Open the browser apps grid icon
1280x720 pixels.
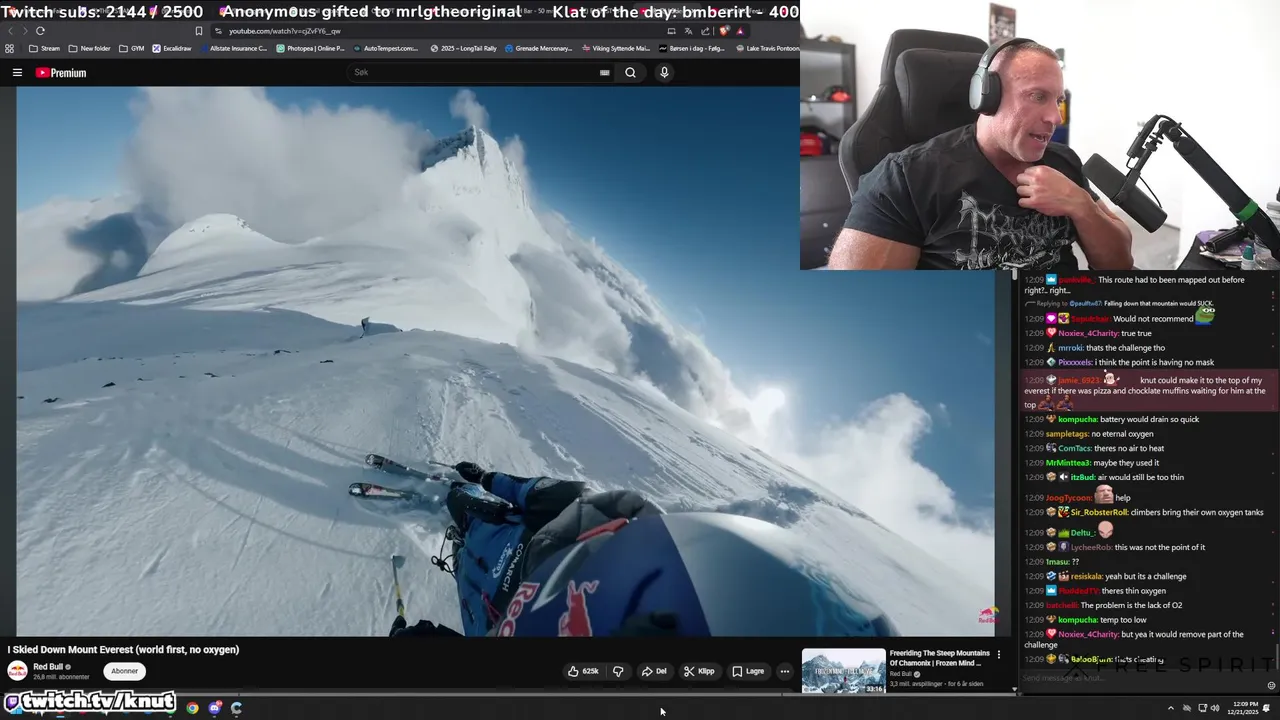(10, 48)
